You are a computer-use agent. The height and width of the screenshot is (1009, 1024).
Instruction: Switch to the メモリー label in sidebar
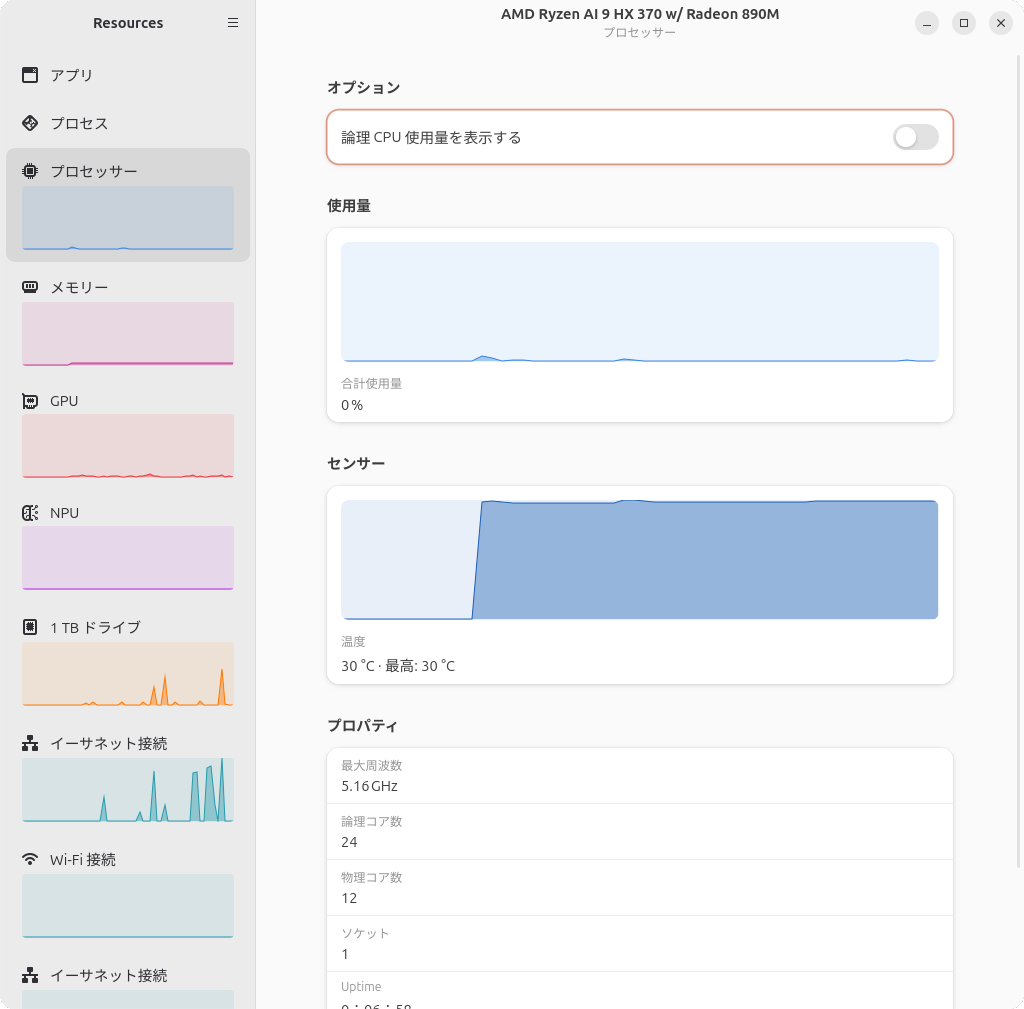pyautogui.click(x=79, y=287)
